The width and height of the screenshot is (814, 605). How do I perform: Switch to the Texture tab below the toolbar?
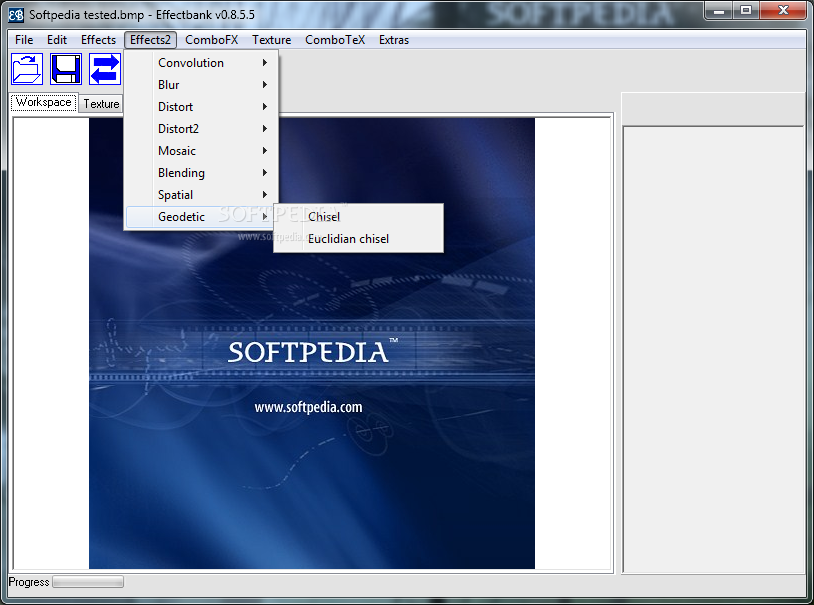pyautogui.click(x=101, y=104)
